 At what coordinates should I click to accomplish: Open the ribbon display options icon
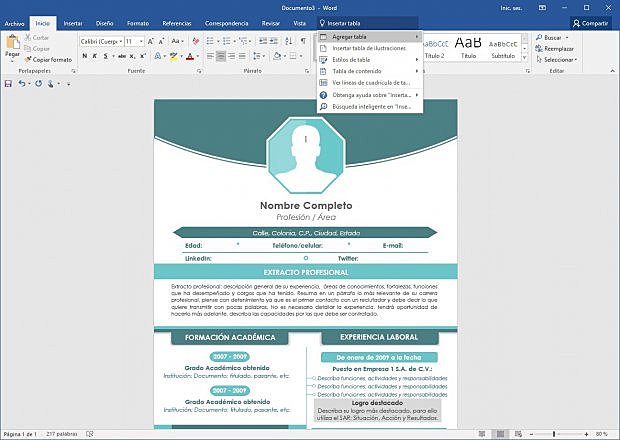(542, 8)
